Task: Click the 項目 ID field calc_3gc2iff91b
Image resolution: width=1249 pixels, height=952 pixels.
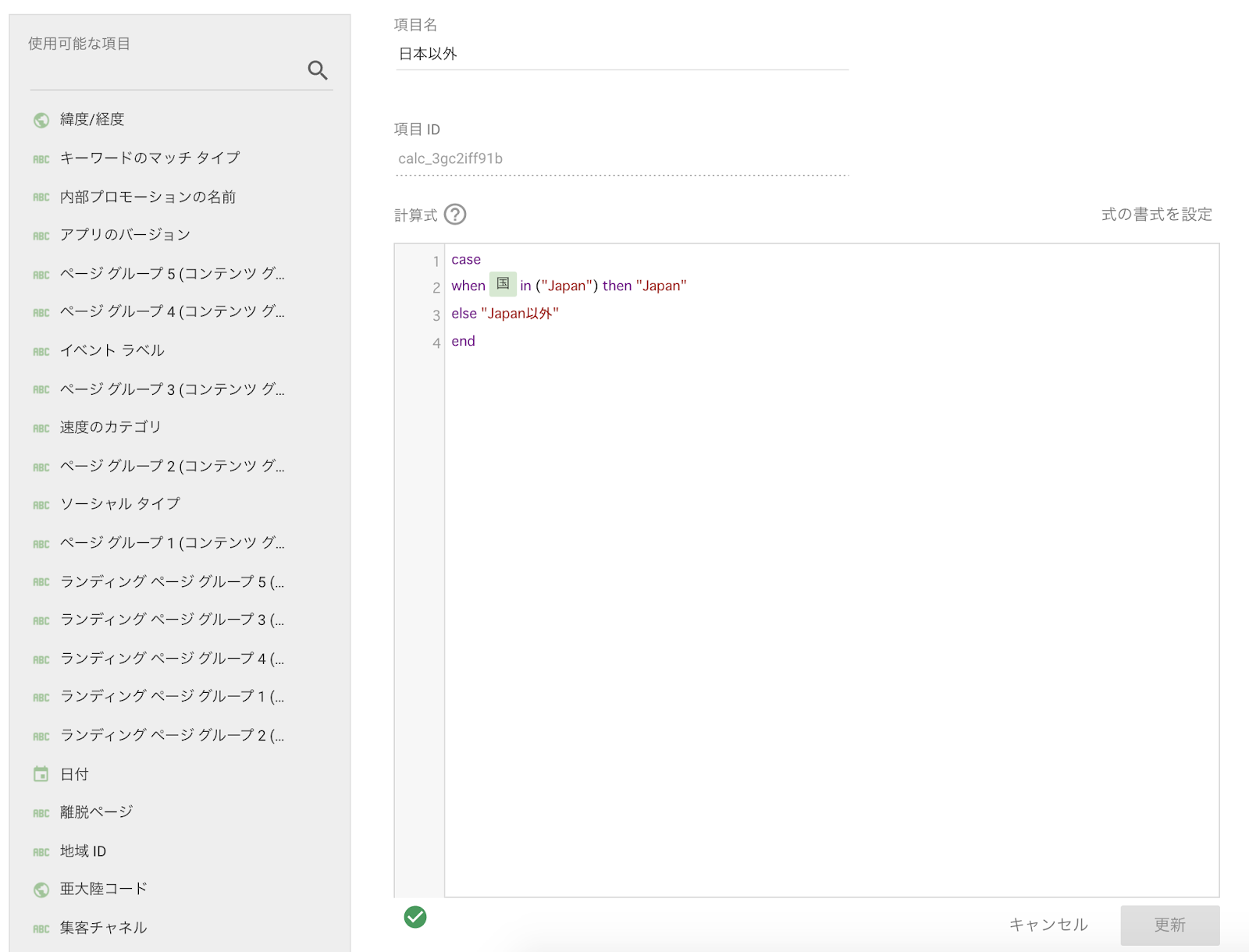Action: point(621,159)
